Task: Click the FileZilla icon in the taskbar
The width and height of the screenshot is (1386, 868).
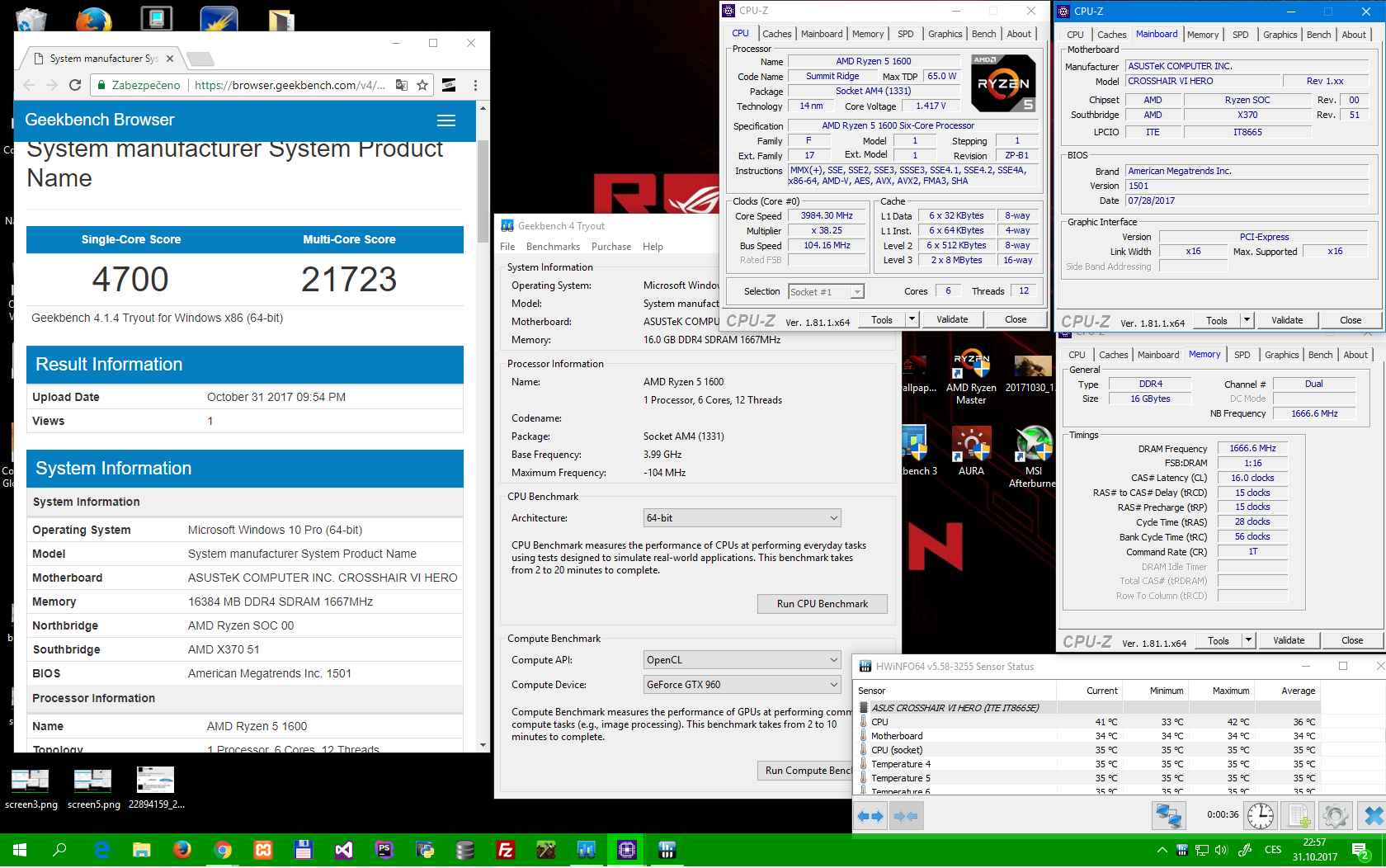Action: pos(506,850)
